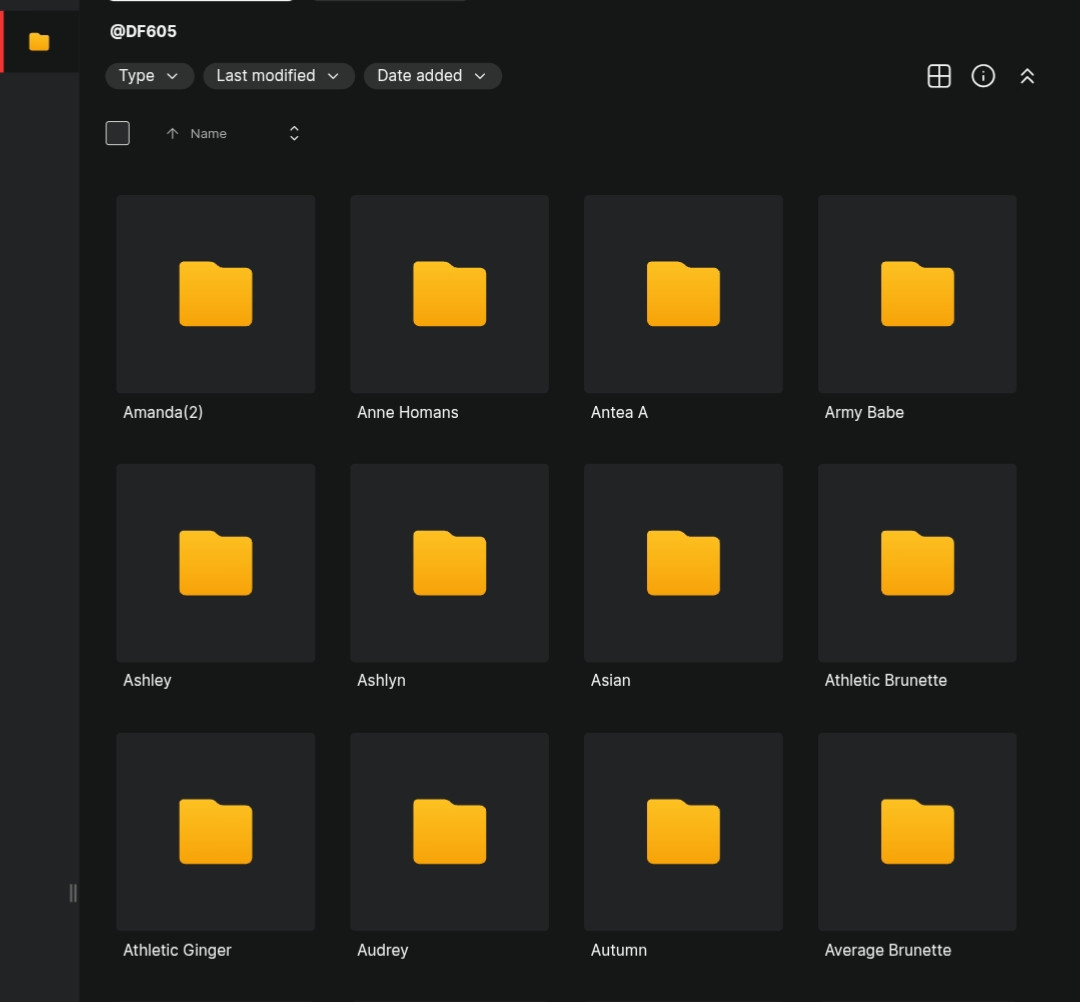Click the Audrey folder name

point(382,950)
